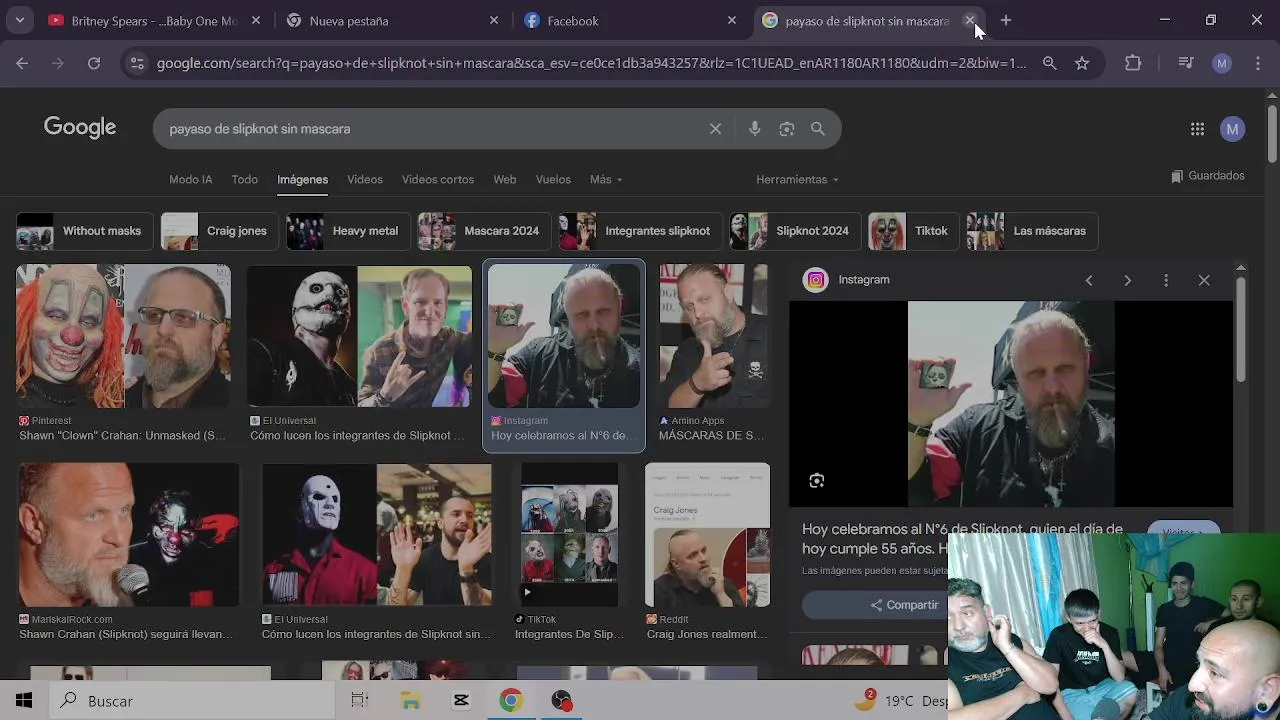
Task: Submit search with magnifier icon
Action: (818, 129)
